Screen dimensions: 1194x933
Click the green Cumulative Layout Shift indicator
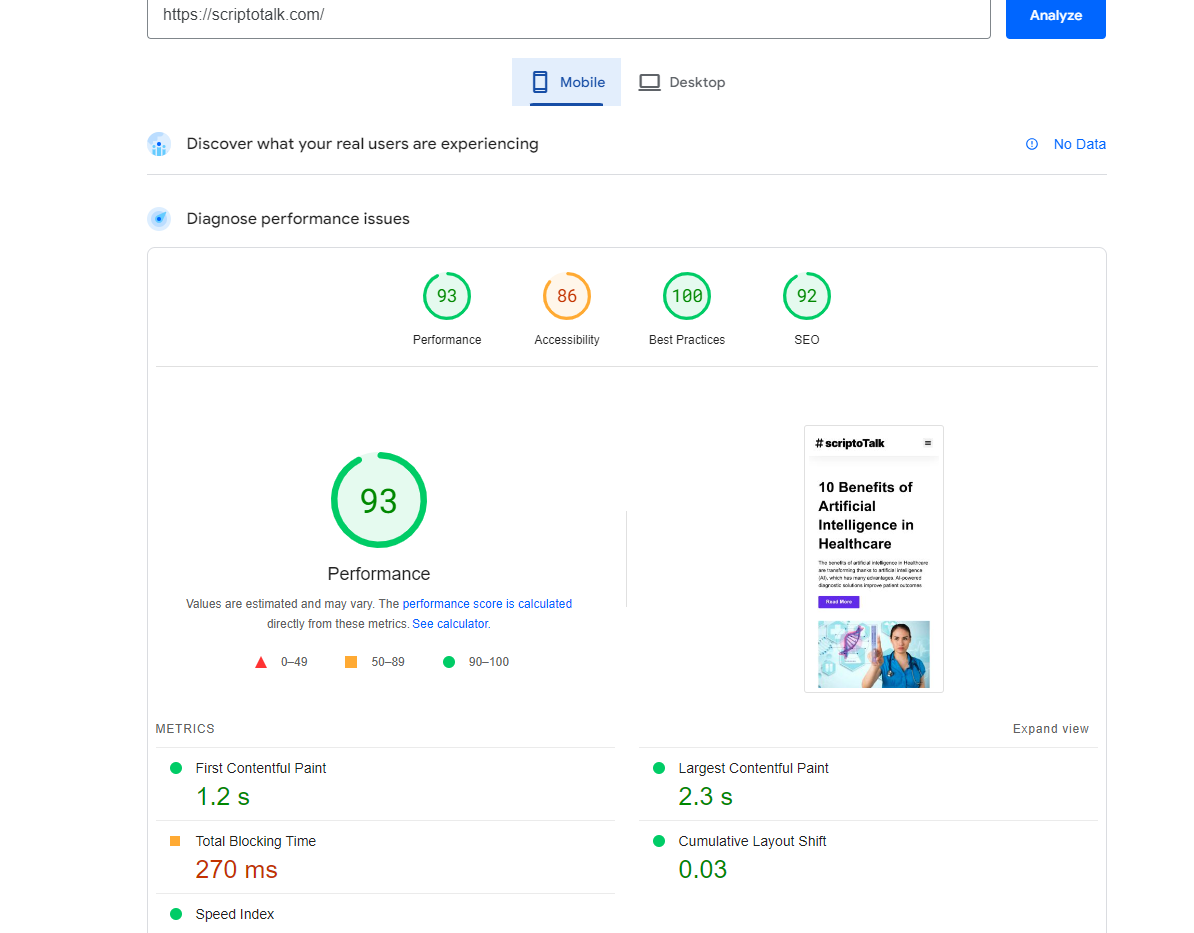click(x=658, y=841)
